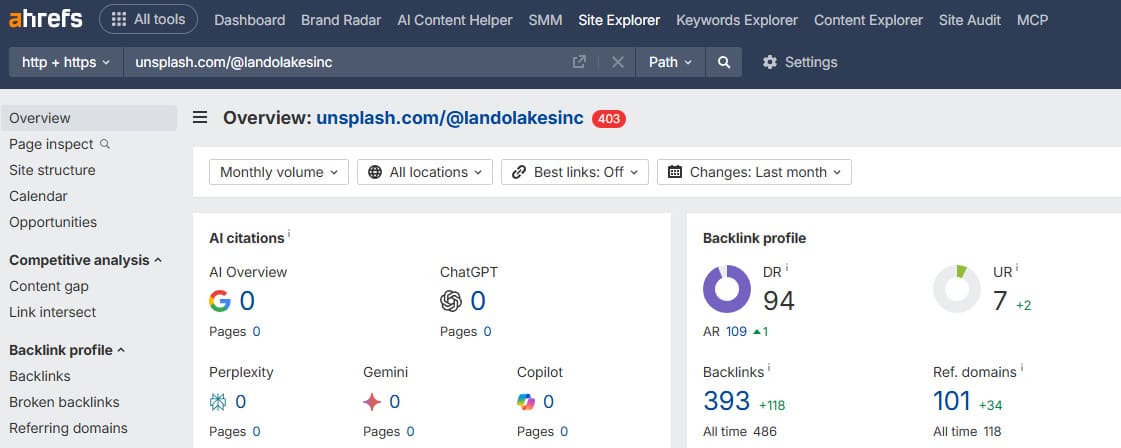Expand the Monthly volume dropdown
The height and width of the screenshot is (448, 1121).
279,172
